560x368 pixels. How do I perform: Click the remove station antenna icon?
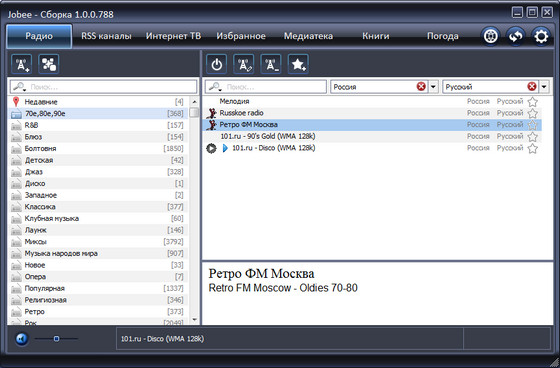pyautogui.click(x=271, y=64)
